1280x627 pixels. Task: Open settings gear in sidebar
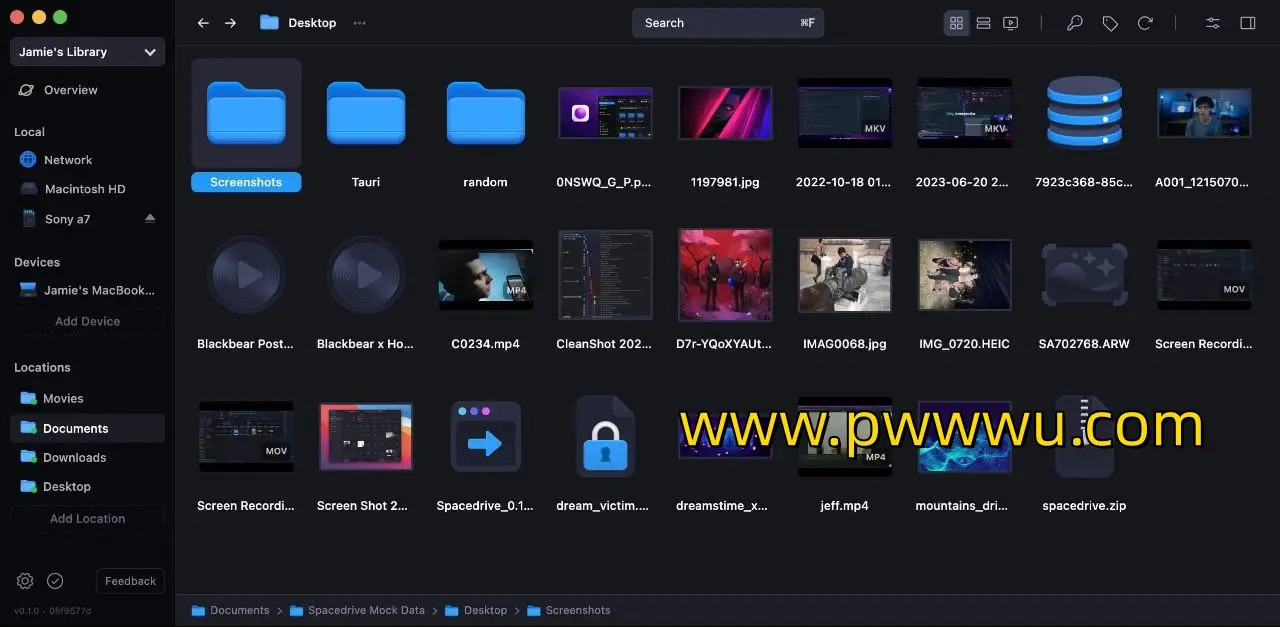pos(25,581)
